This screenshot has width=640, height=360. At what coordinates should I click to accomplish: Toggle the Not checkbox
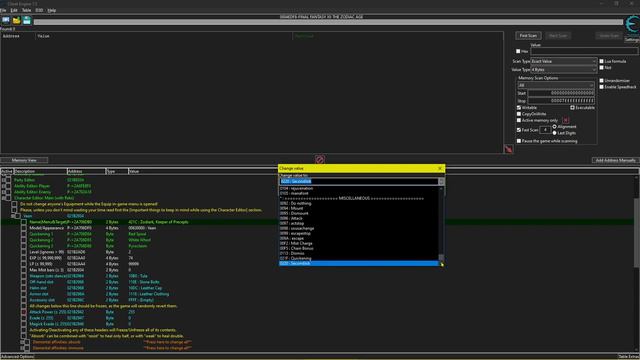601,68
